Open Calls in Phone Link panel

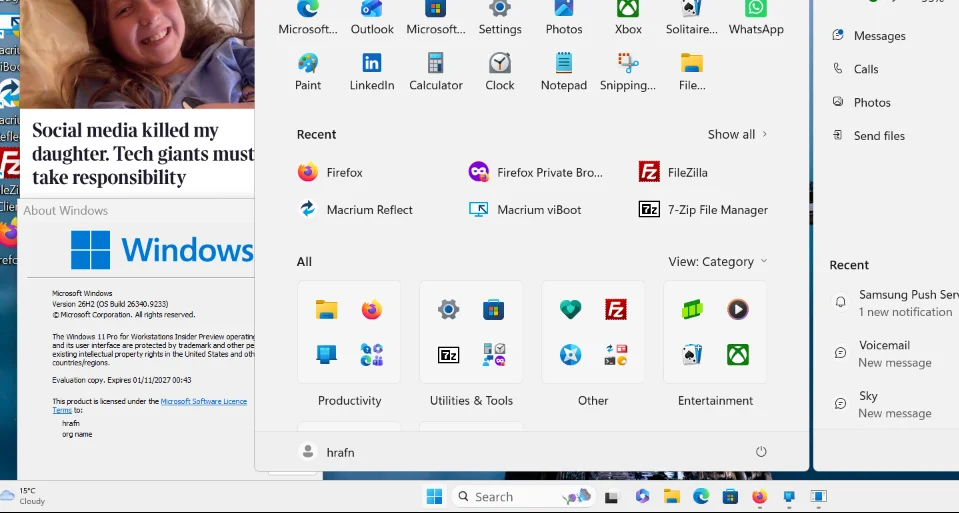[x=855, y=69]
